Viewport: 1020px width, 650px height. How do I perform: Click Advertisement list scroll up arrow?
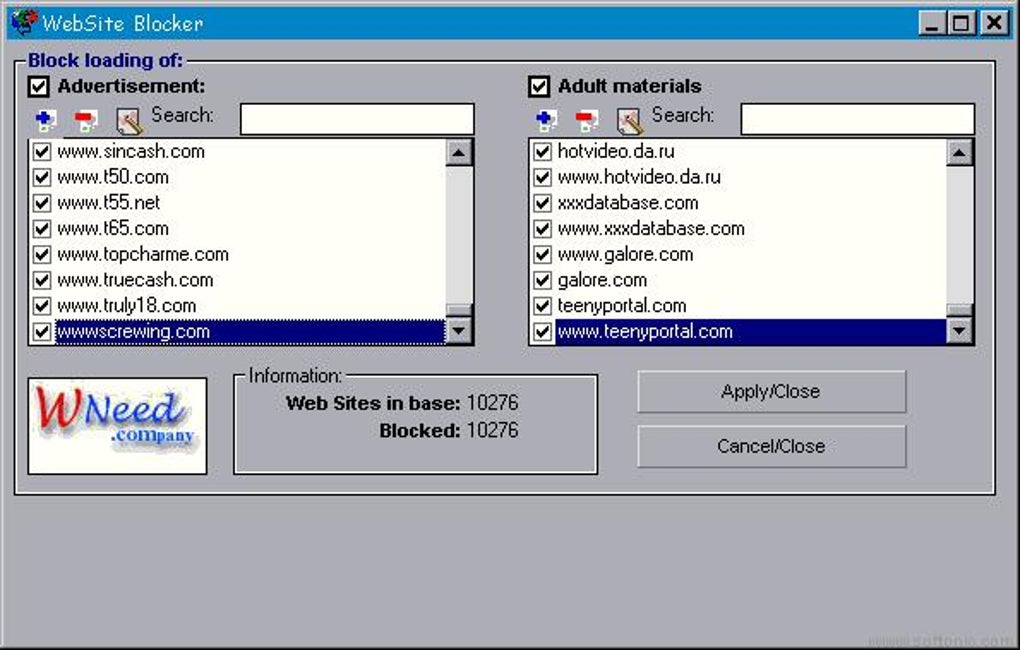pos(459,153)
